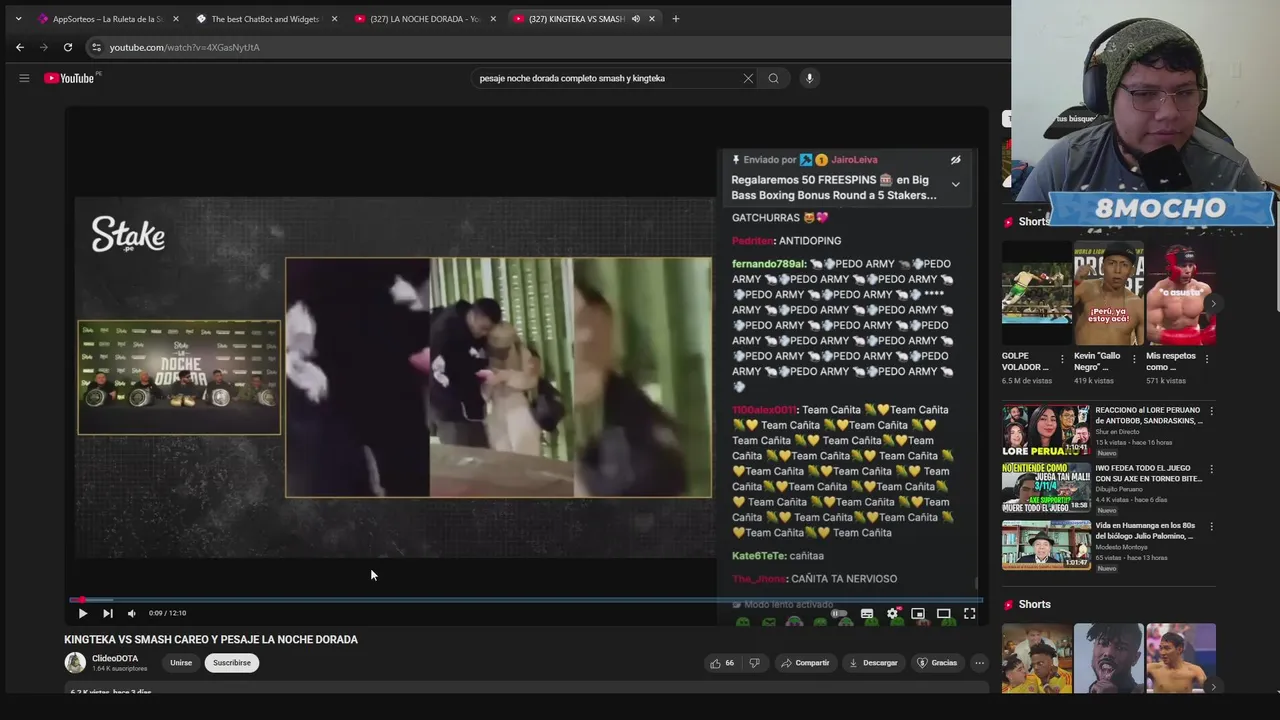Toggle subtitles on the video player
Viewport: 1280px width, 720px height.
867,613
